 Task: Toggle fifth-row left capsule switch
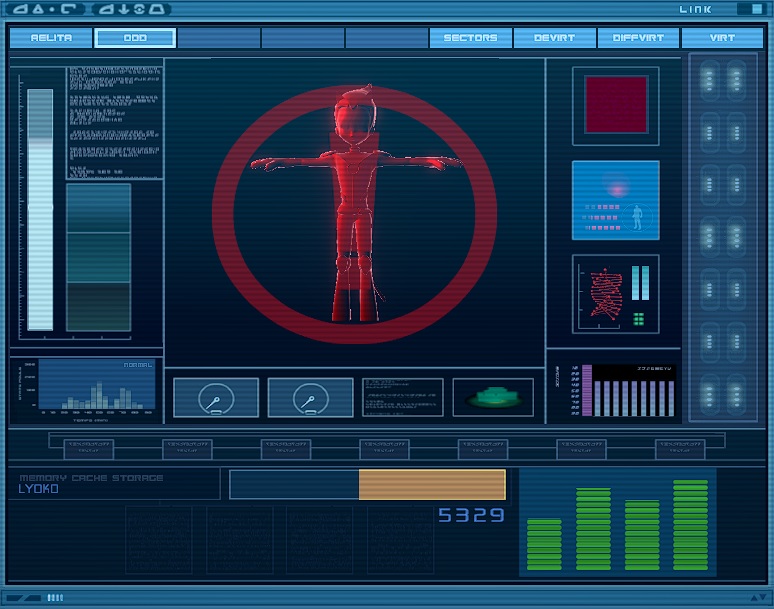(x=709, y=290)
